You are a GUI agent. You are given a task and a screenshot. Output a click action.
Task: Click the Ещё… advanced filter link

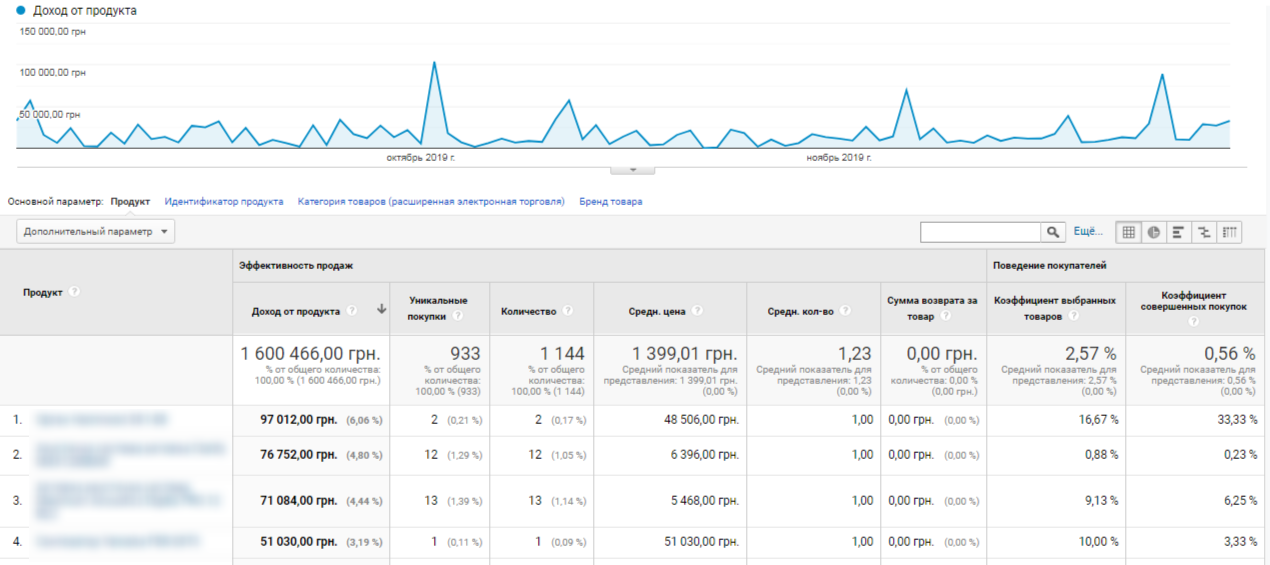1087,232
